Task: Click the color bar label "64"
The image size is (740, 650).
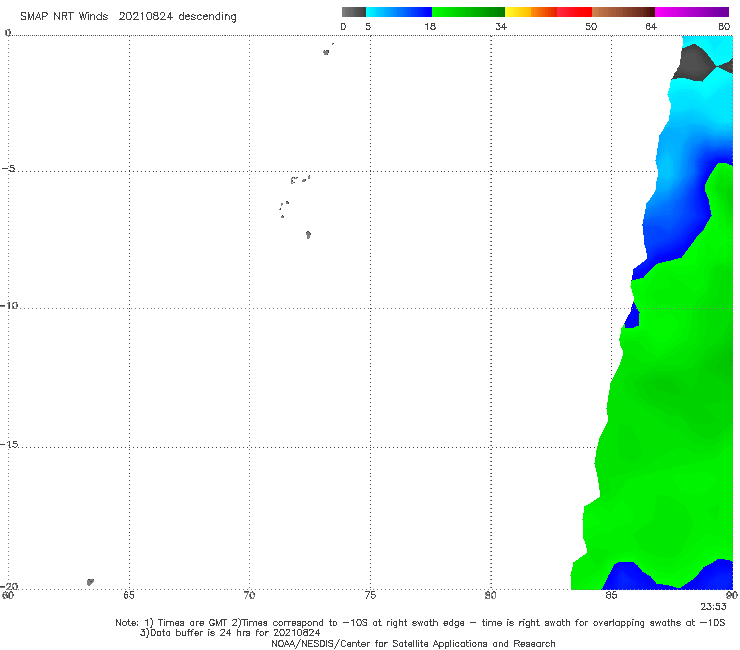Action: click(651, 27)
